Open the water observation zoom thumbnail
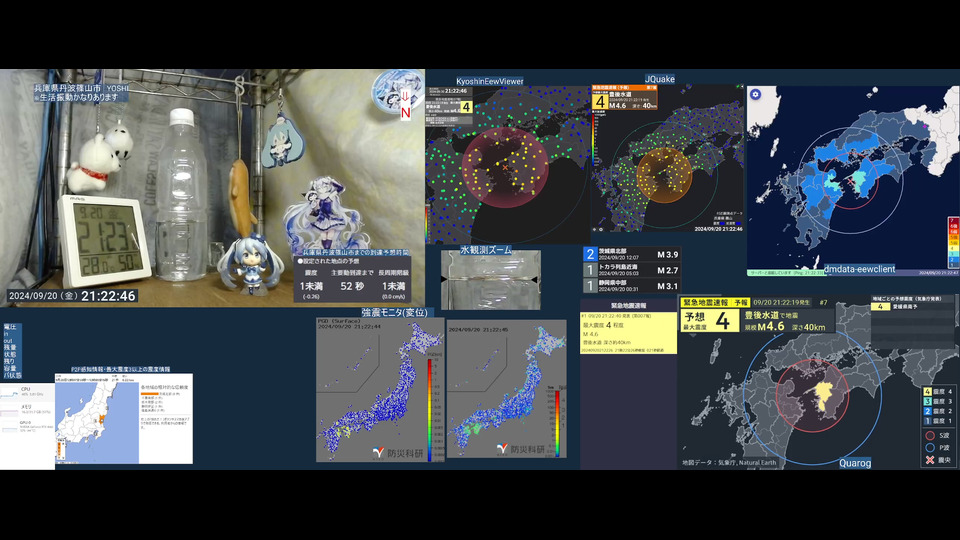 tap(491, 280)
